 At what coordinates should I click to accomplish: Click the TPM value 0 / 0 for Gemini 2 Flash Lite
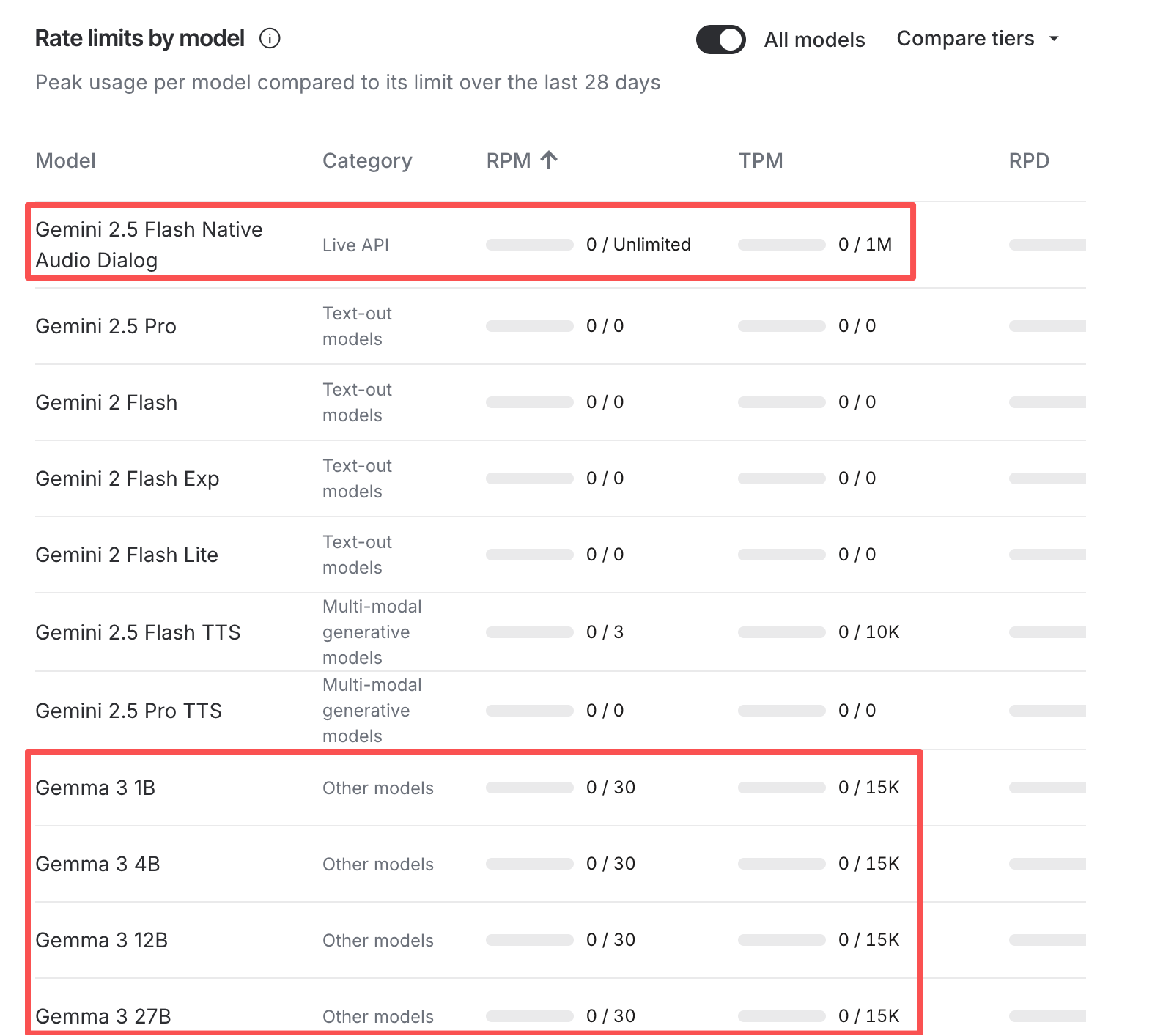857,555
